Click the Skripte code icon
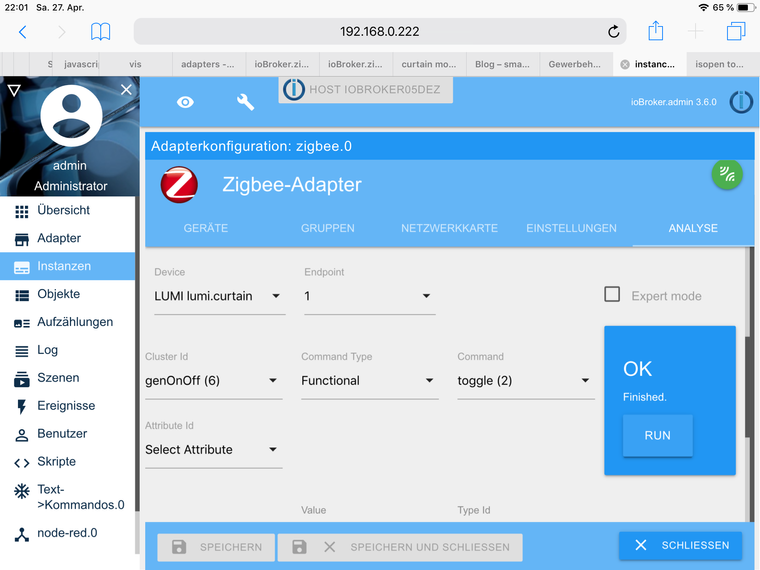760x570 pixels. click(x=21, y=463)
